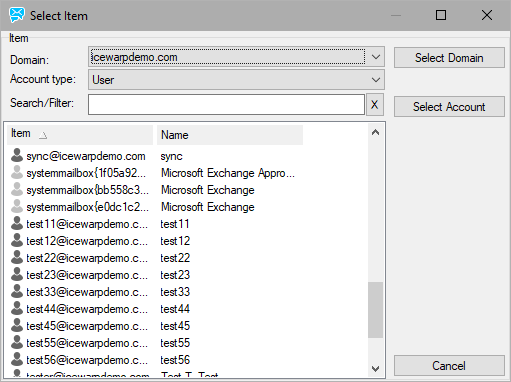Click user icon beside sync@icewarpdemo.com

click(x=17, y=155)
